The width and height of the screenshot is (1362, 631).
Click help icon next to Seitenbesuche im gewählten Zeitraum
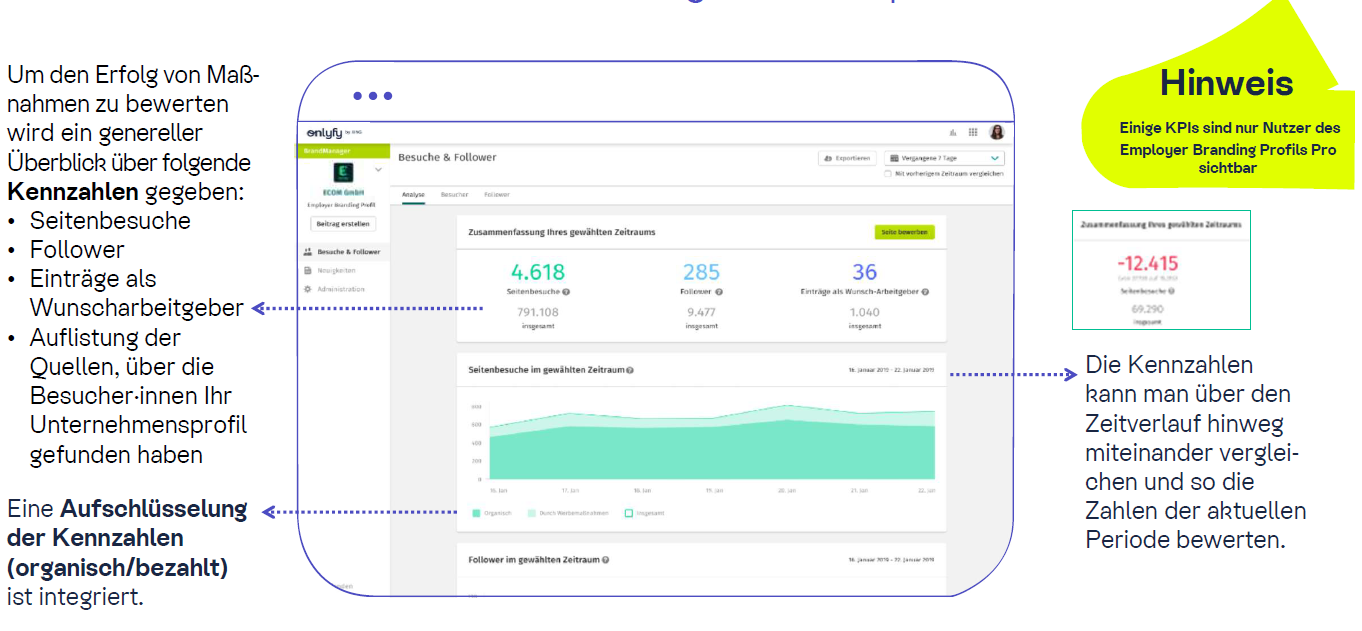pyautogui.click(x=630, y=370)
